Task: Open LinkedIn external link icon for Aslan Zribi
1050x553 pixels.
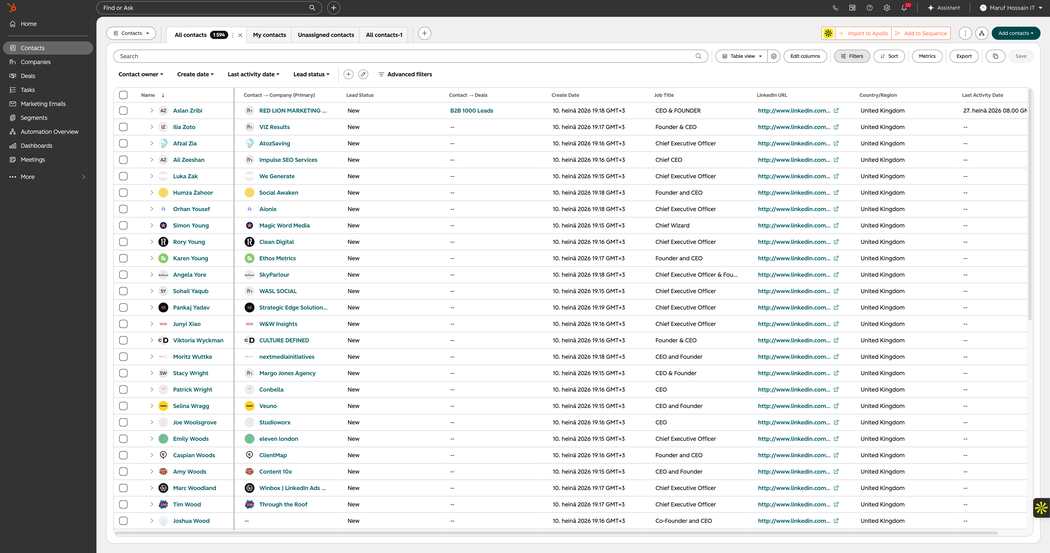Action: 836,110
